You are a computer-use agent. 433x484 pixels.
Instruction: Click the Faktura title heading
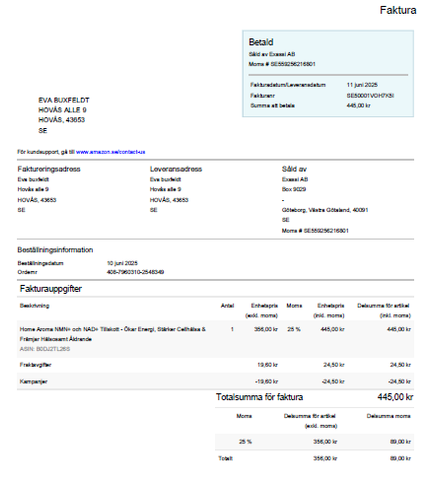pos(398,10)
